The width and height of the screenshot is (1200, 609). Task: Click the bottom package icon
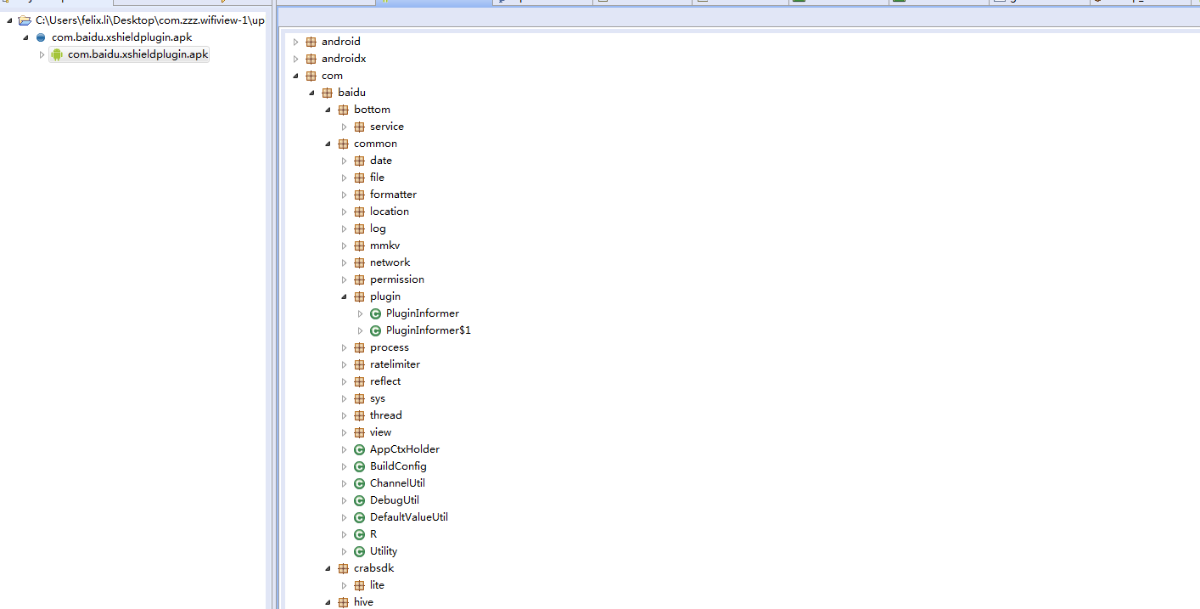[x=343, y=110]
